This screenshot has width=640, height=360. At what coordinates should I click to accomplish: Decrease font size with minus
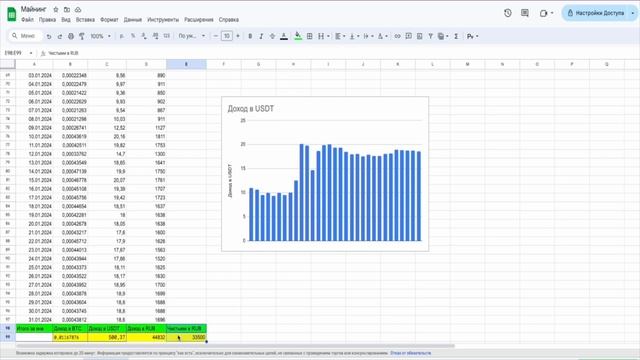point(216,36)
